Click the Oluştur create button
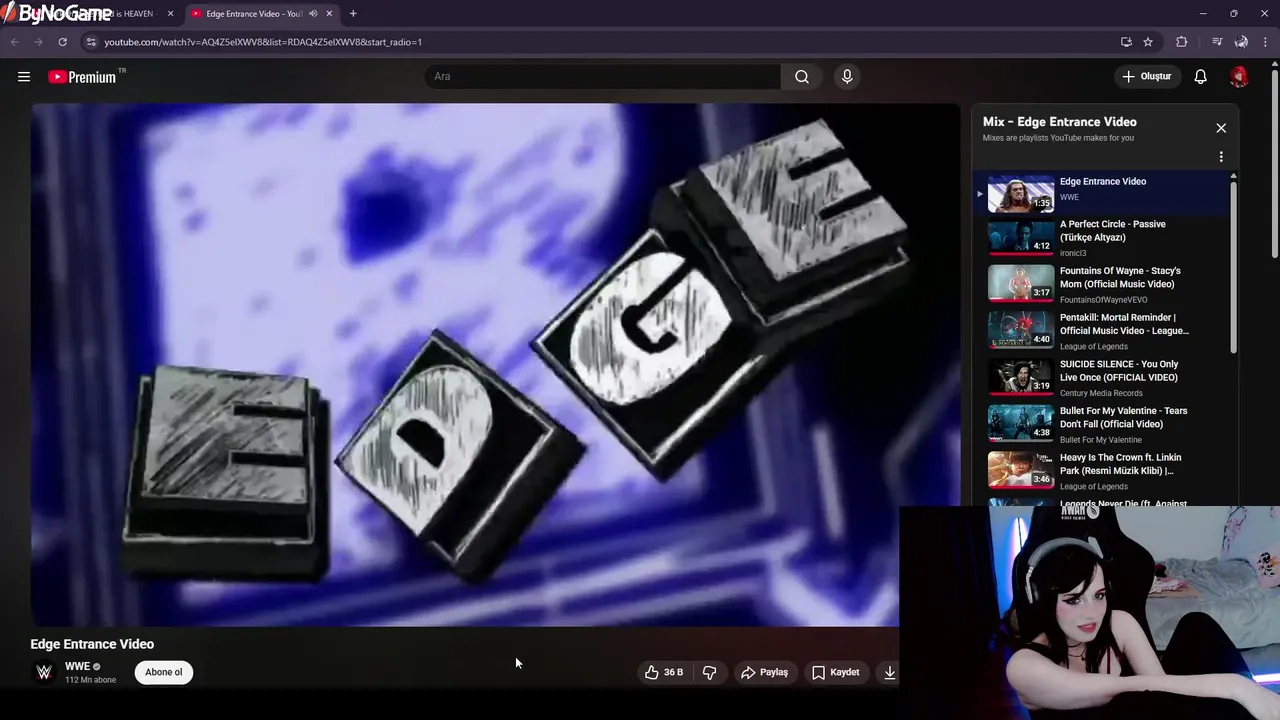The image size is (1280, 720). pos(1146,77)
